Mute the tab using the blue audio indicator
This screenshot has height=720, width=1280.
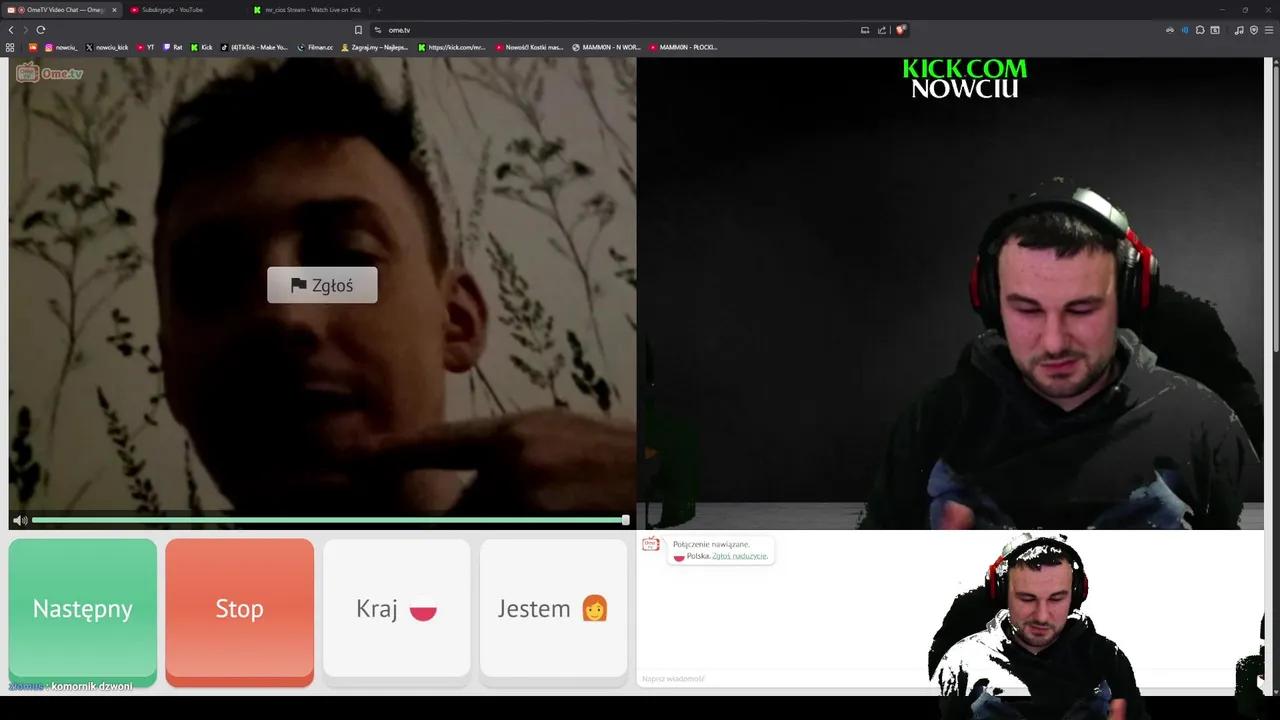coord(1186,30)
